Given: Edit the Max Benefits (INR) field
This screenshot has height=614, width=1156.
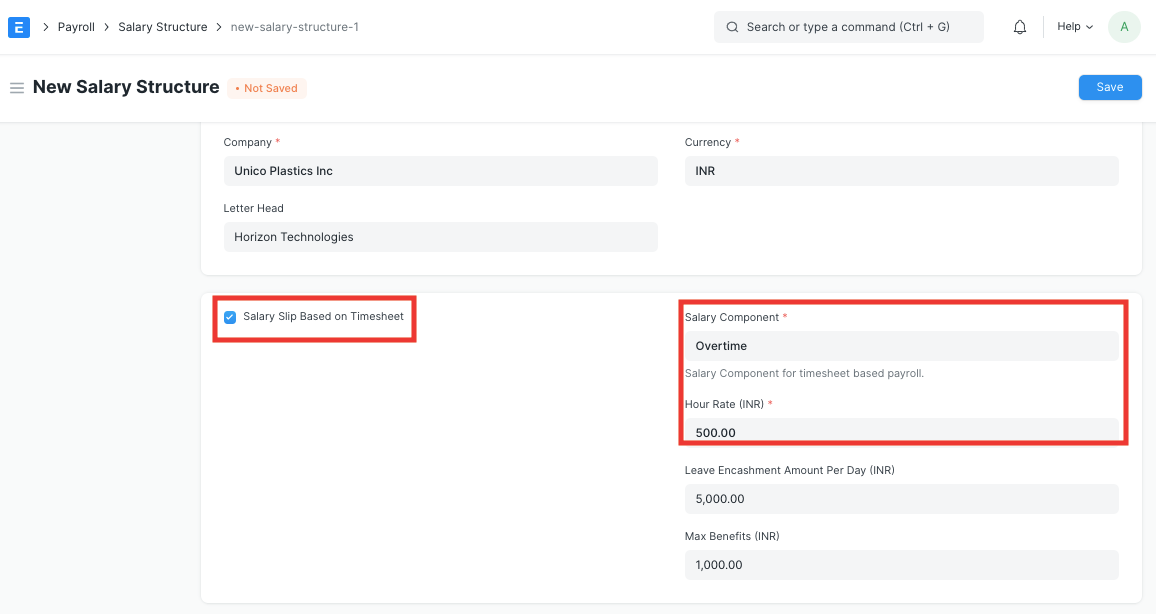Looking at the screenshot, I should click(901, 565).
